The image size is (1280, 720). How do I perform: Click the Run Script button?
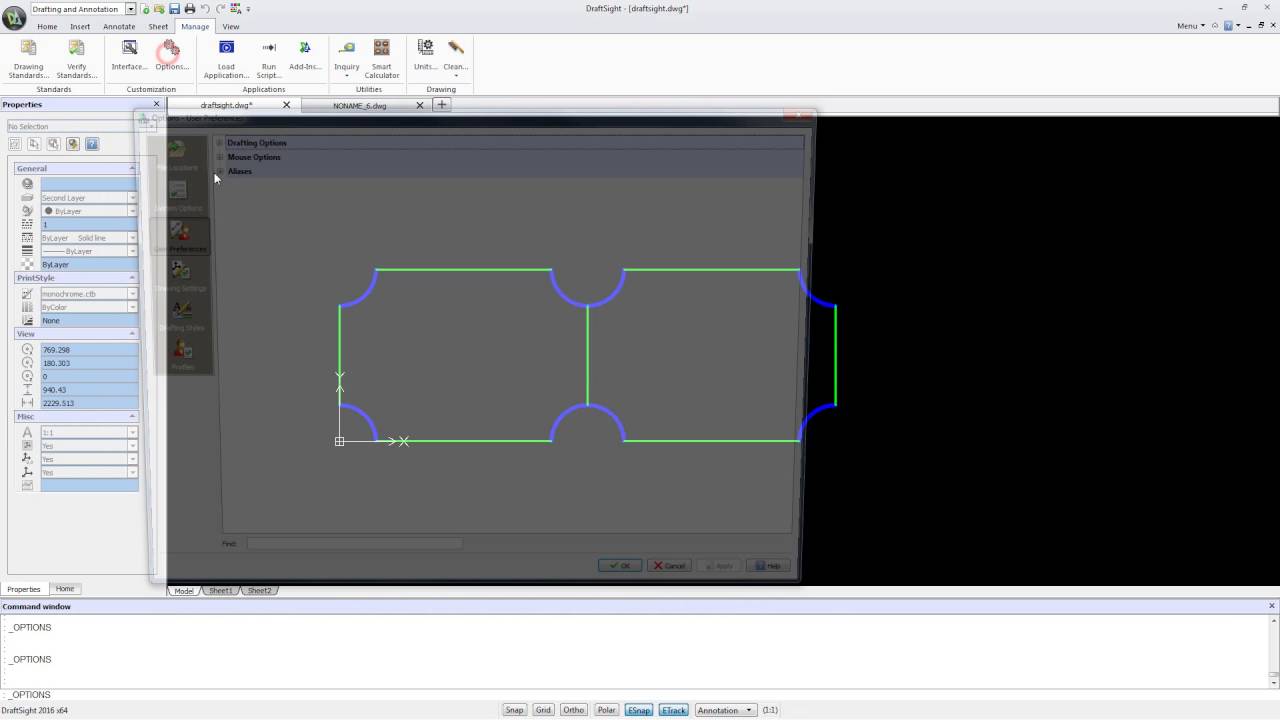pyautogui.click(x=268, y=59)
